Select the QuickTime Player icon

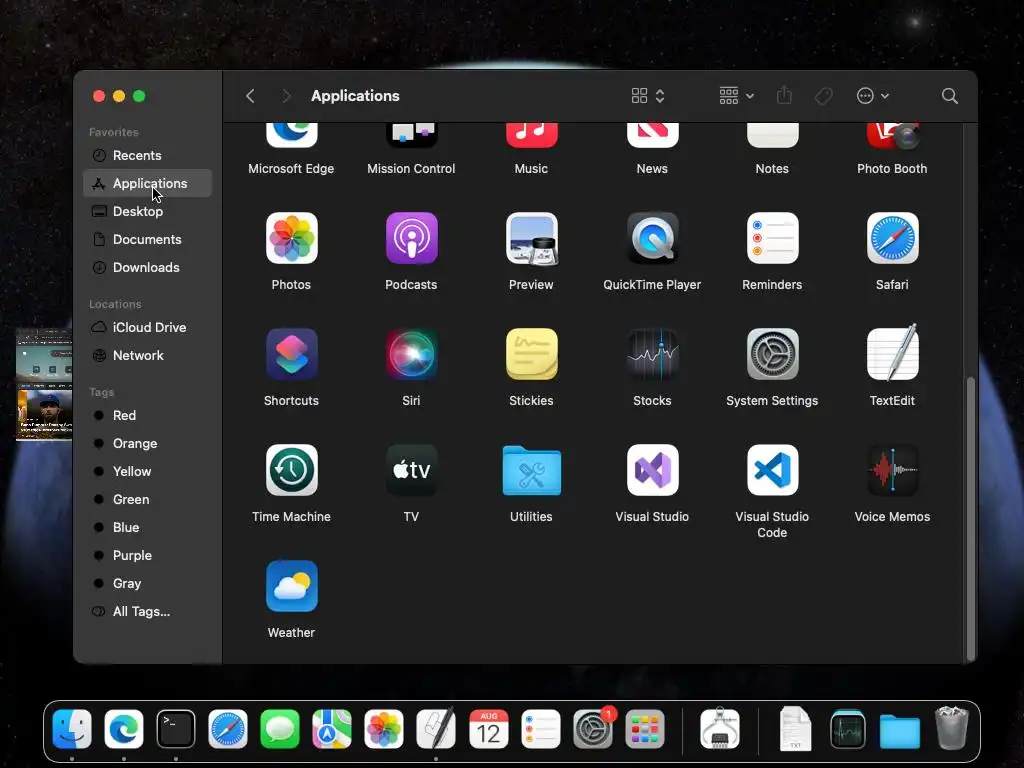click(652, 238)
